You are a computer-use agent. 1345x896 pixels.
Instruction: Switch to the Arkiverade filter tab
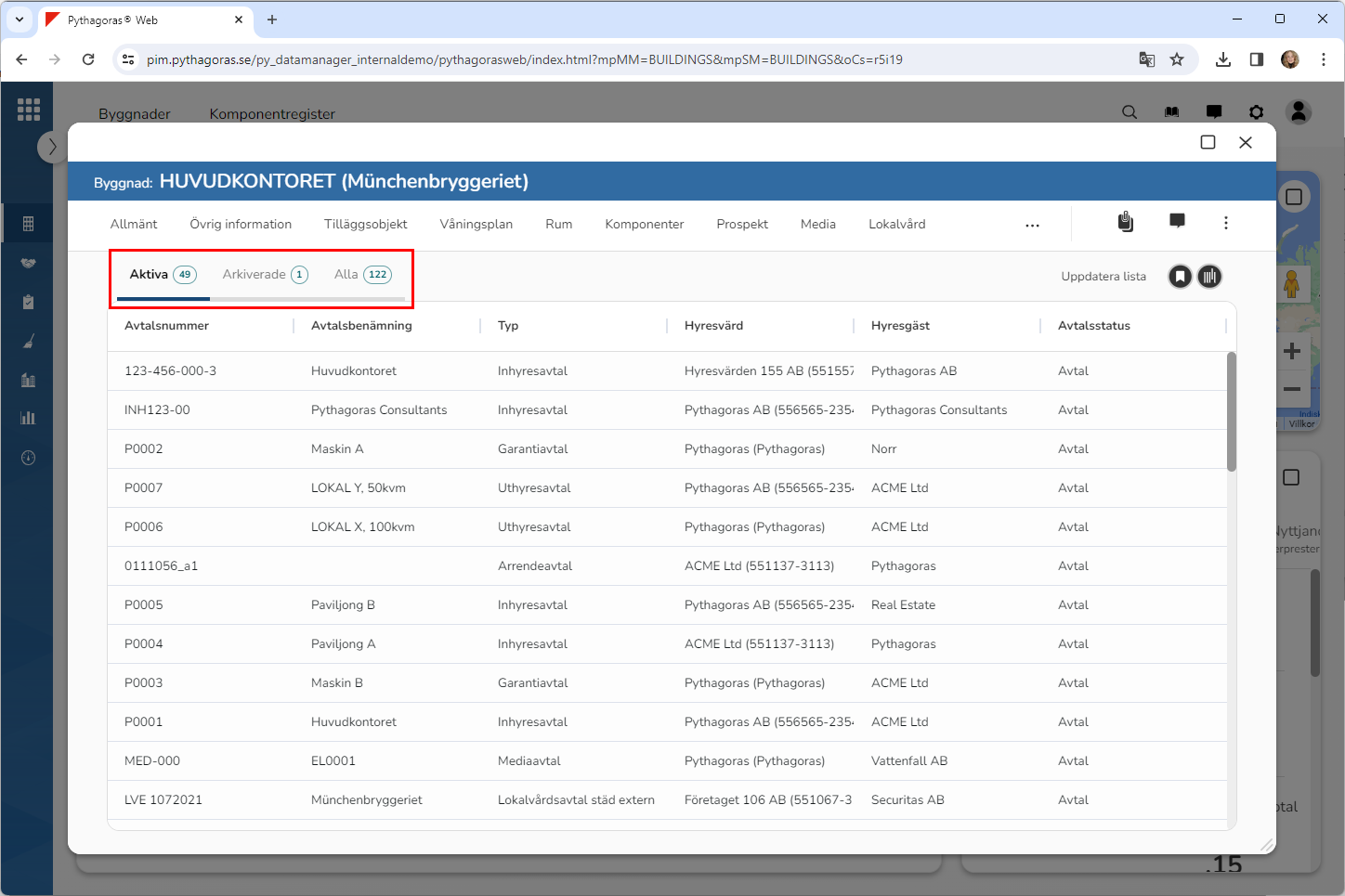click(265, 275)
